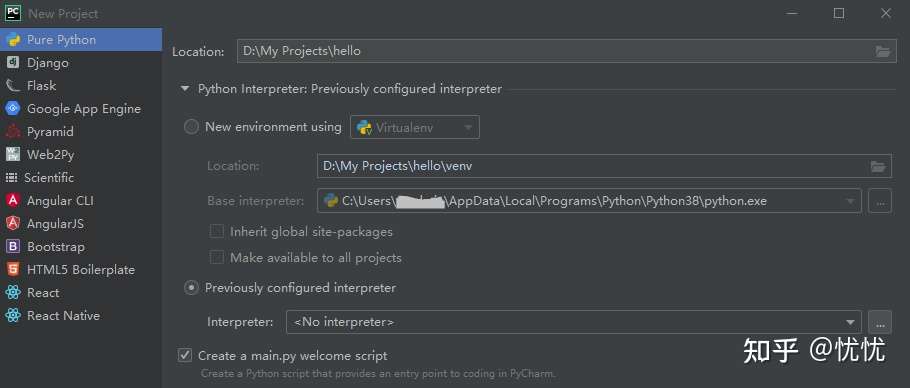Select the Angular CLI icon
Image resolution: width=910 pixels, height=388 pixels.
click(13, 201)
